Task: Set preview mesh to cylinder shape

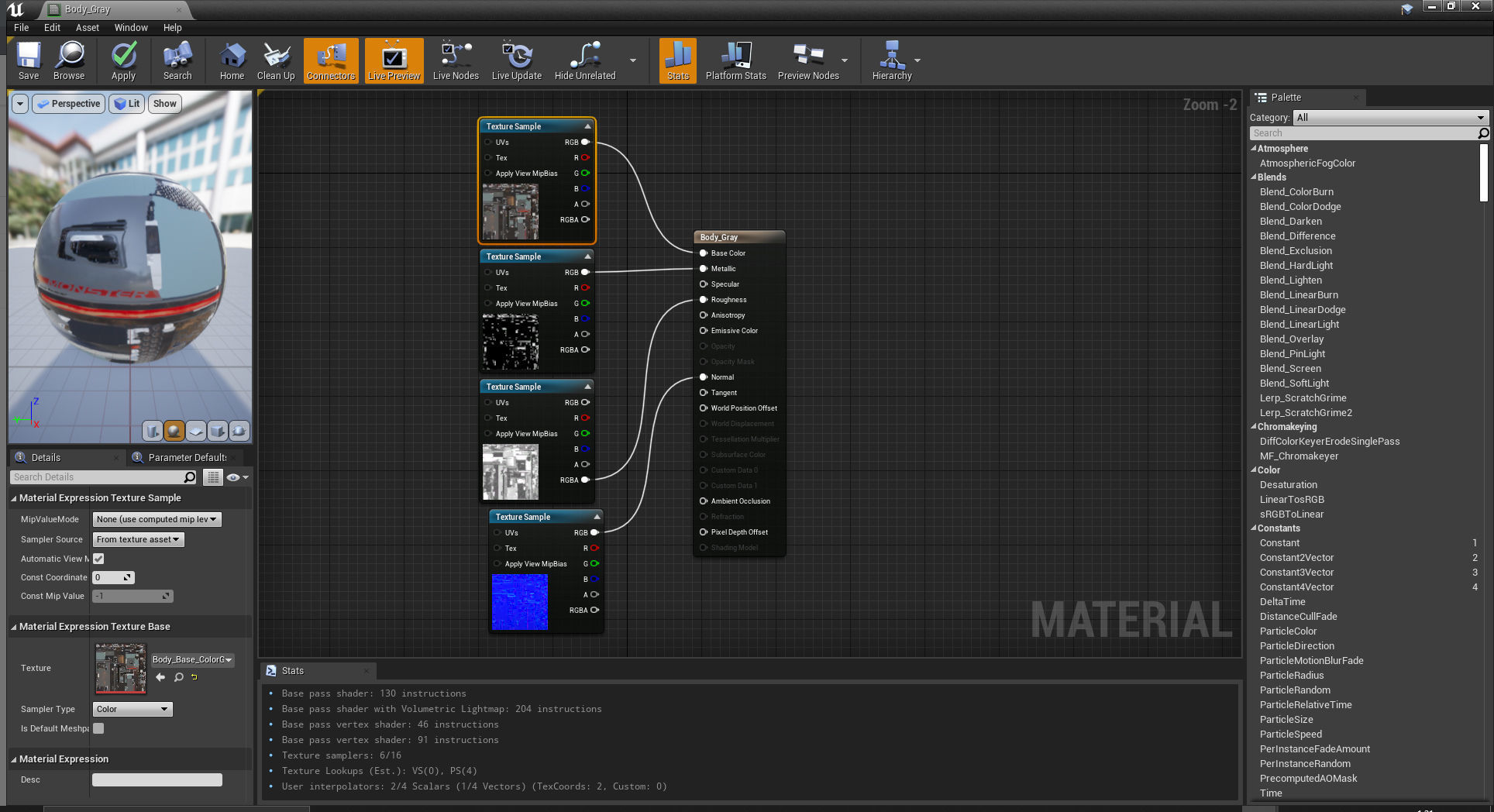Action: tap(153, 431)
